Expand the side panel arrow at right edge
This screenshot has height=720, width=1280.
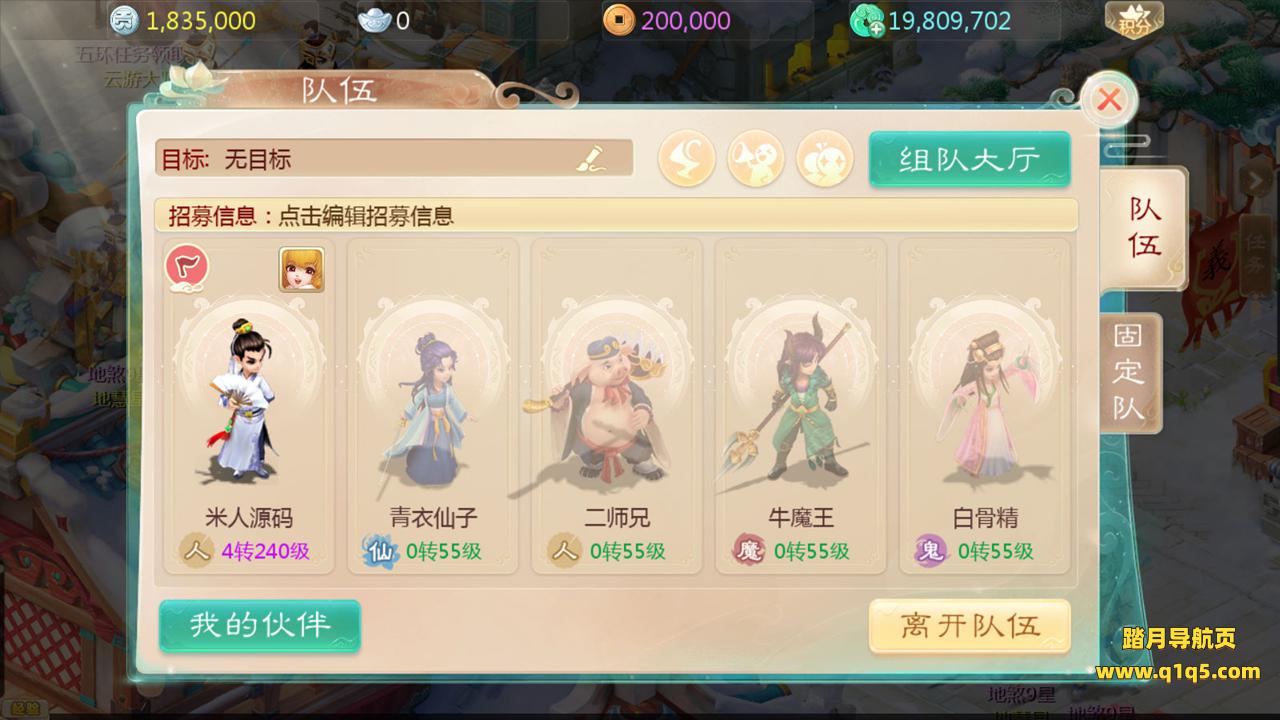(1252, 180)
